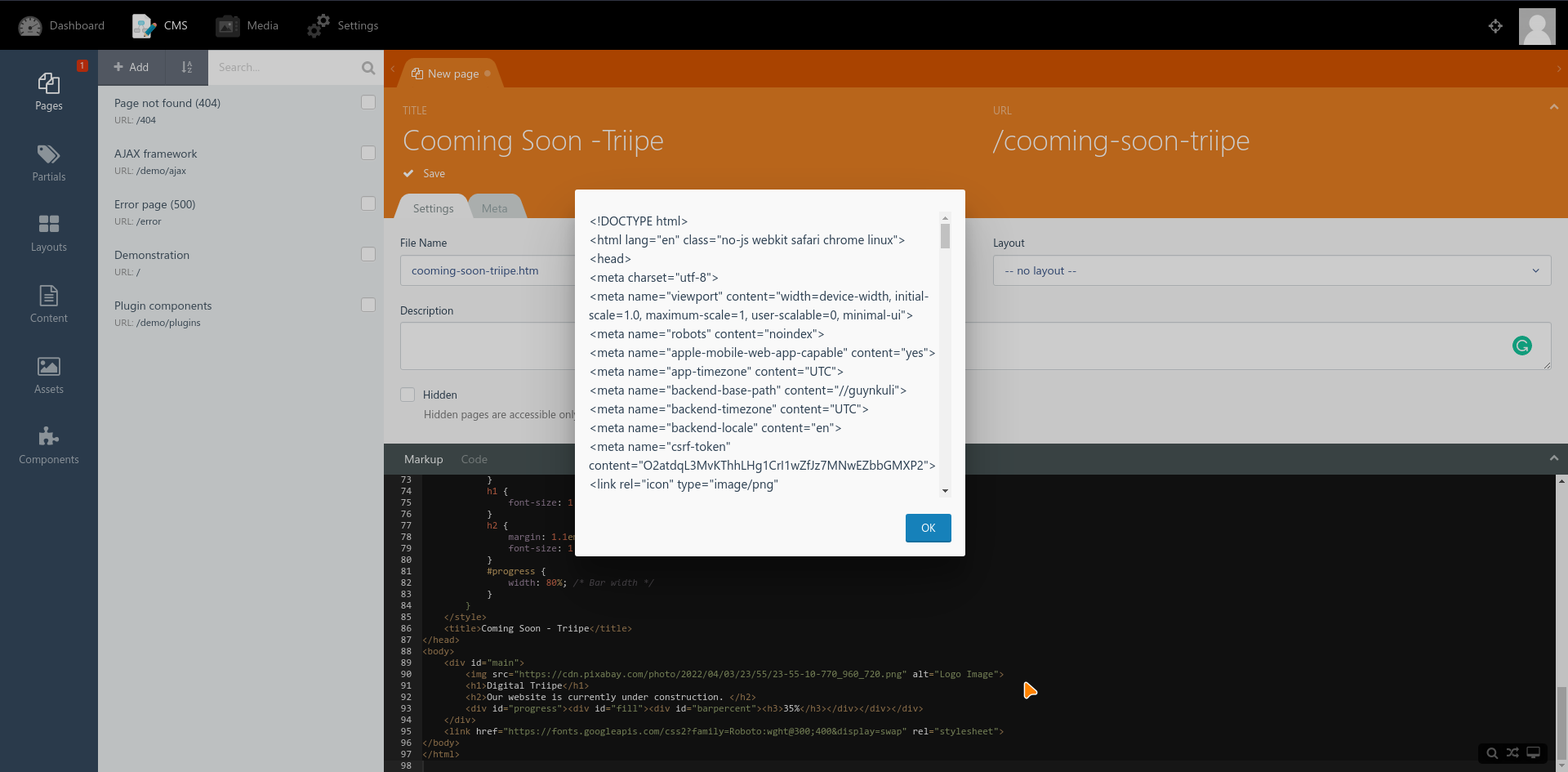Toggle editor fullscreen monitor icon

[1534, 753]
